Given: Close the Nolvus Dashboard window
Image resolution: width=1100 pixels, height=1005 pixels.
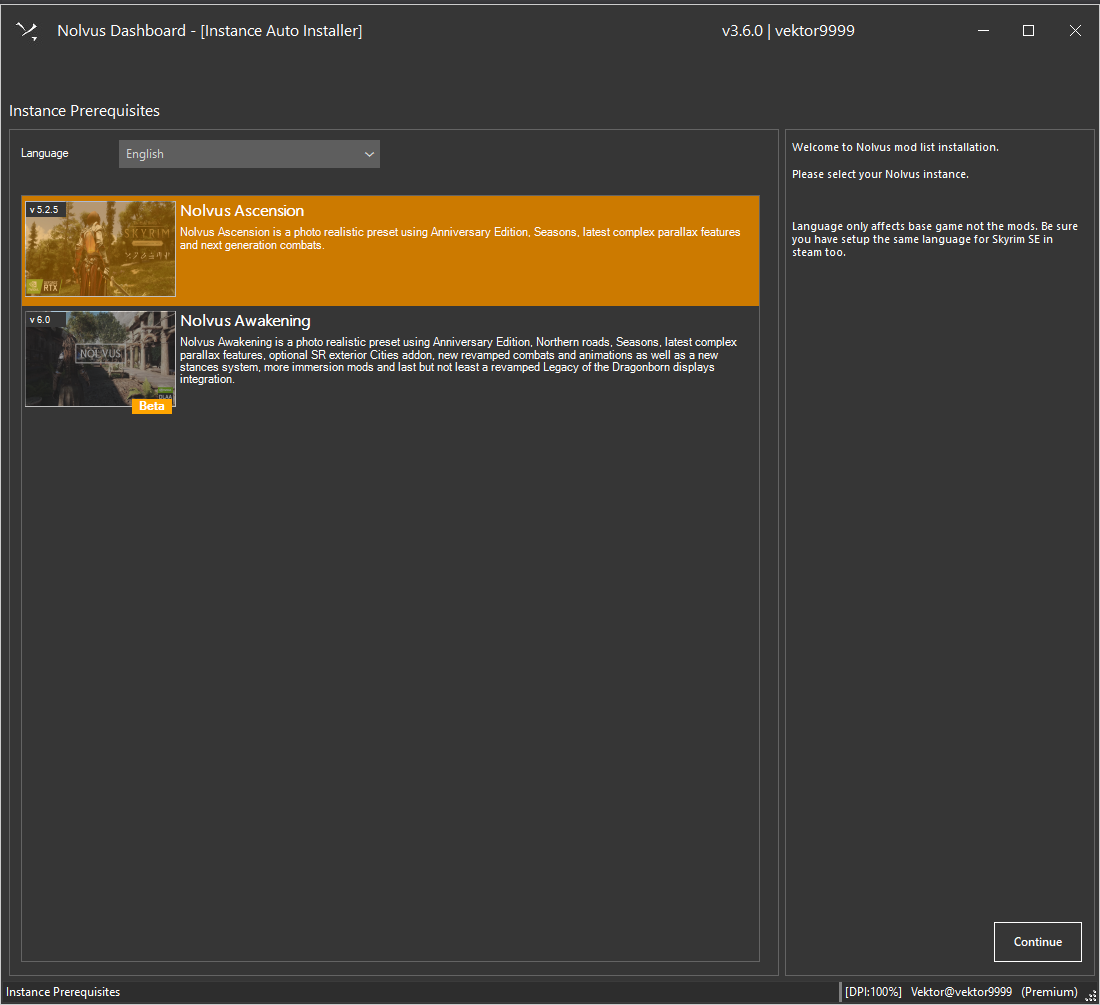Looking at the screenshot, I should [x=1075, y=31].
